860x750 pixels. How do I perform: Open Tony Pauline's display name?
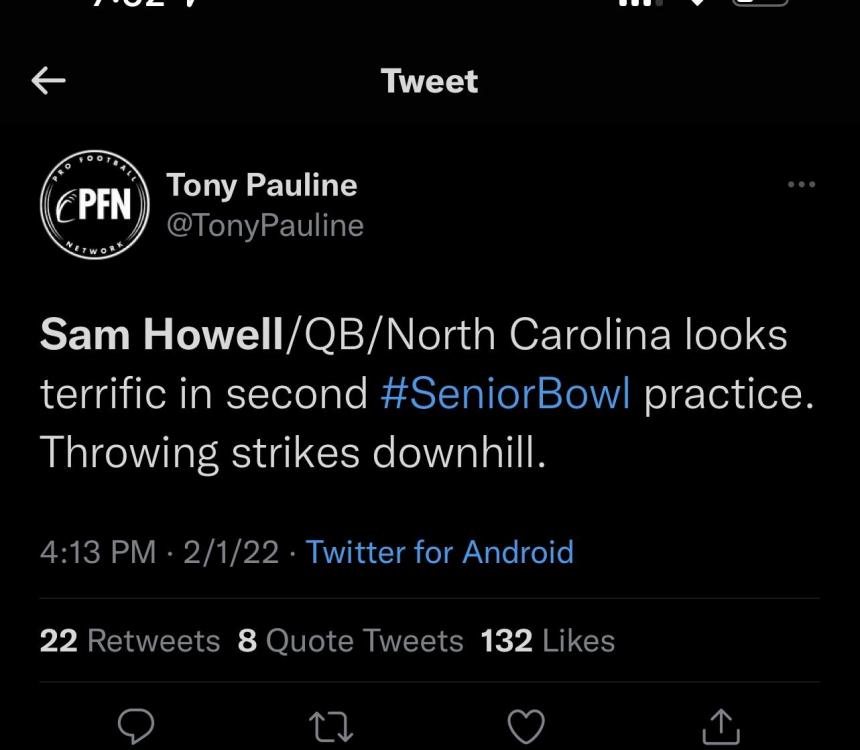pyautogui.click(x=261, y=185)
